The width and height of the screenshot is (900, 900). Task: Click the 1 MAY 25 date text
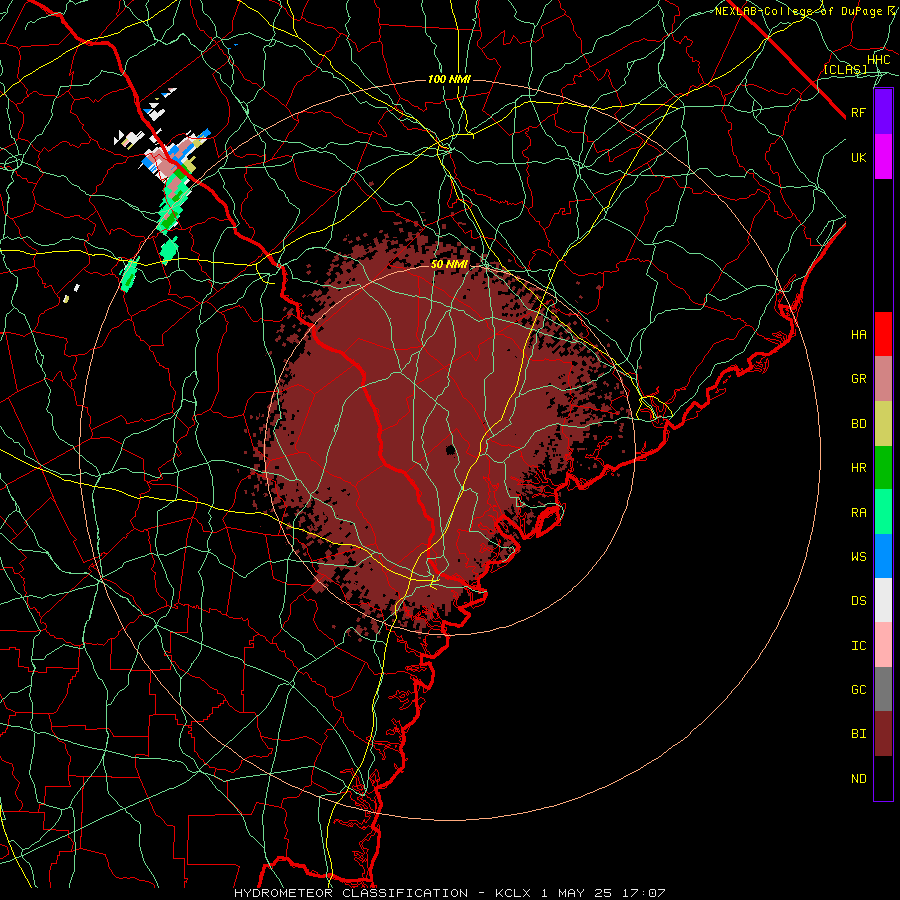(x=577, y=893)
